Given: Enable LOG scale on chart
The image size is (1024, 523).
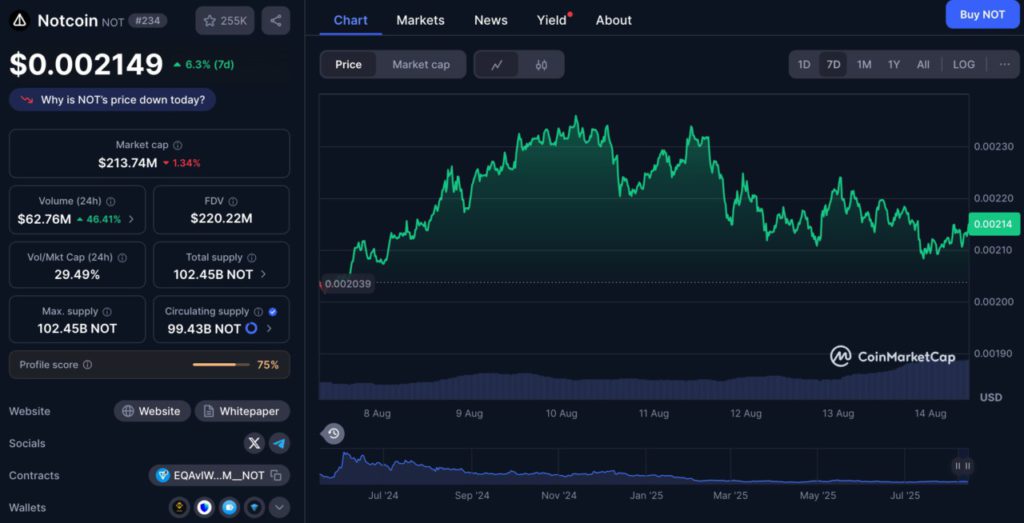Looking at the screenshot, I should click(963, 65).
